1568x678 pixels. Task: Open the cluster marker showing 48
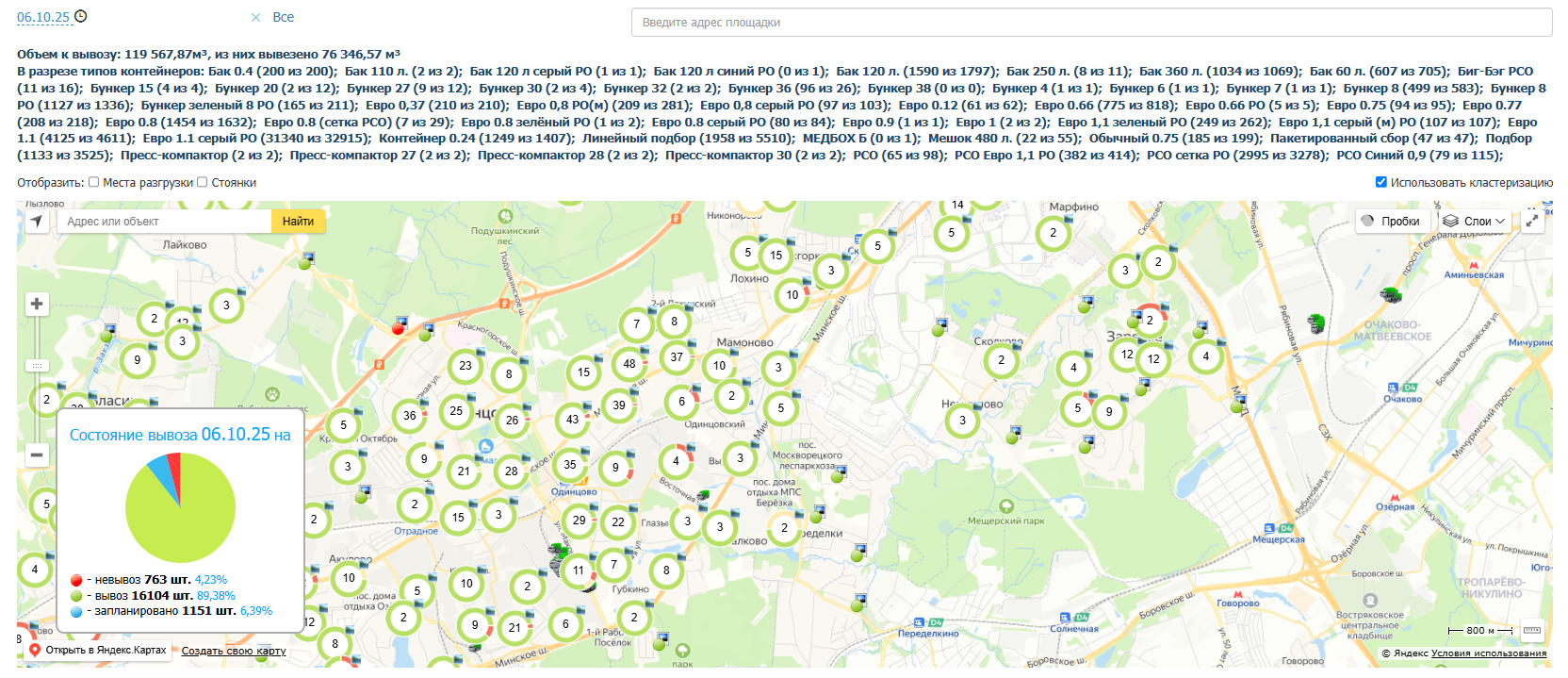pyautogui.click(x=629, y=364)
